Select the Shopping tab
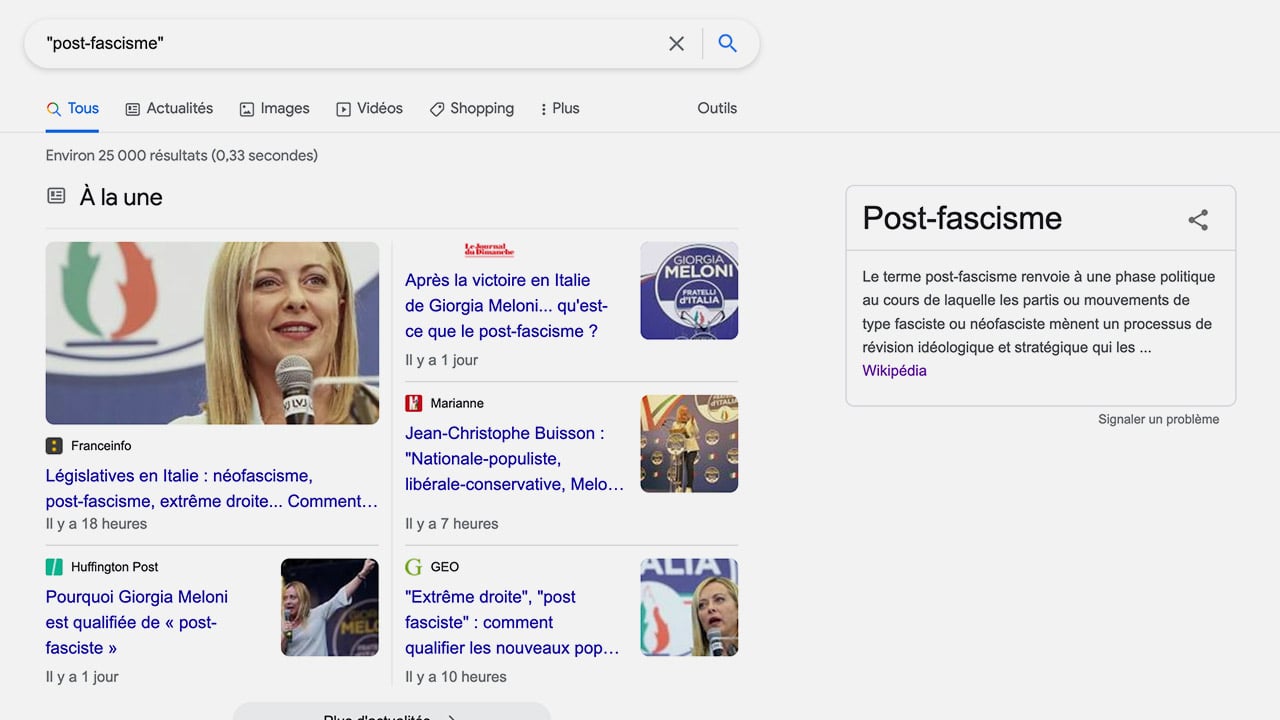Viewport: 1280px width, 720px height. point(471,108)
